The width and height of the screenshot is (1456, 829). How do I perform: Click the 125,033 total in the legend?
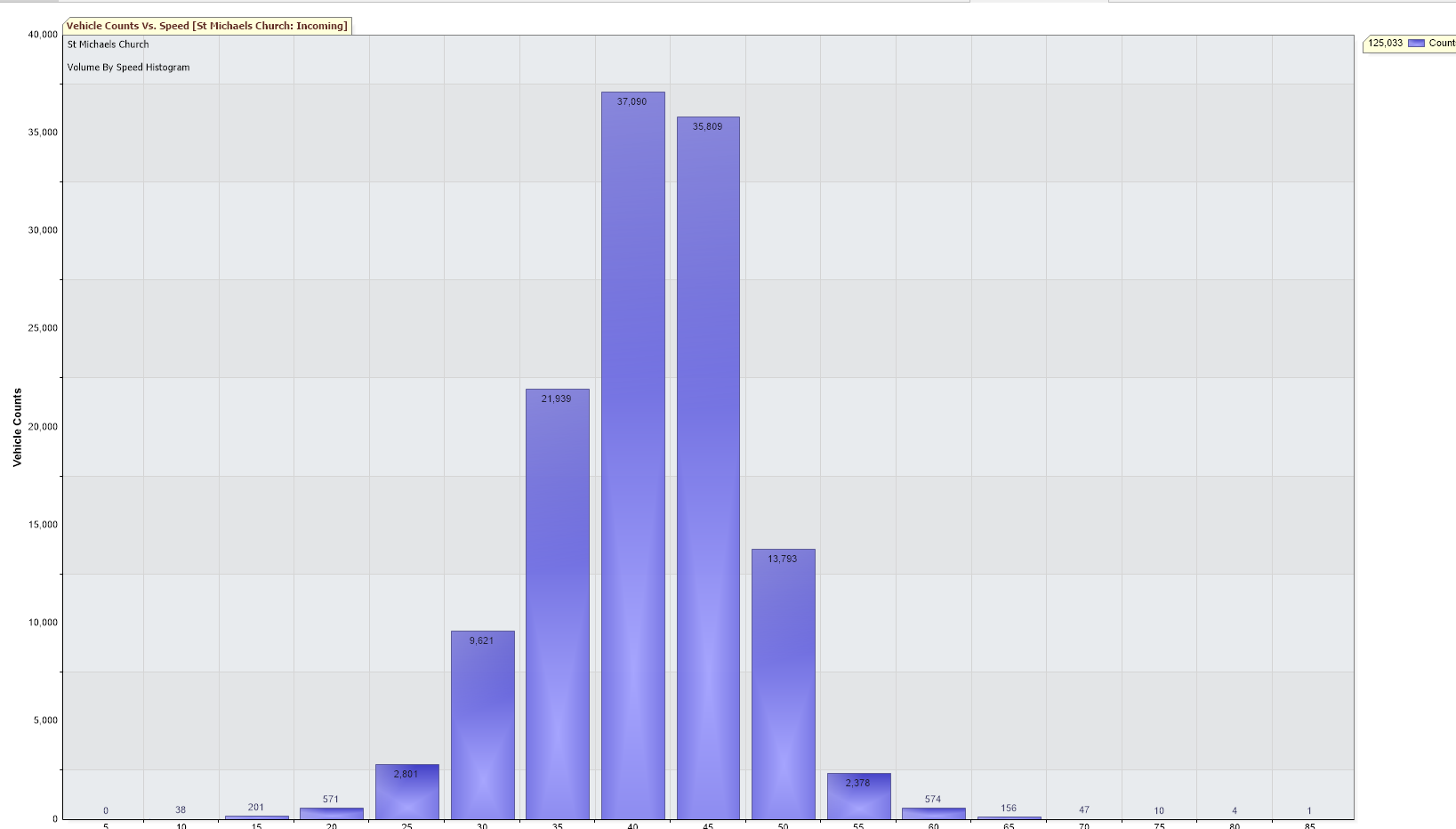[1385, 43]
